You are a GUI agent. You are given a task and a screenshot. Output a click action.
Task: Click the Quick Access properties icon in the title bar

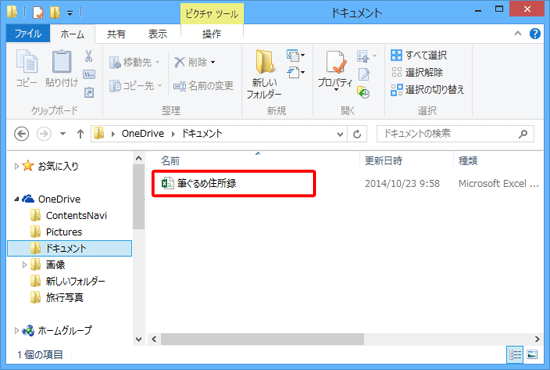pyautogui.click(x=38, y=13)
